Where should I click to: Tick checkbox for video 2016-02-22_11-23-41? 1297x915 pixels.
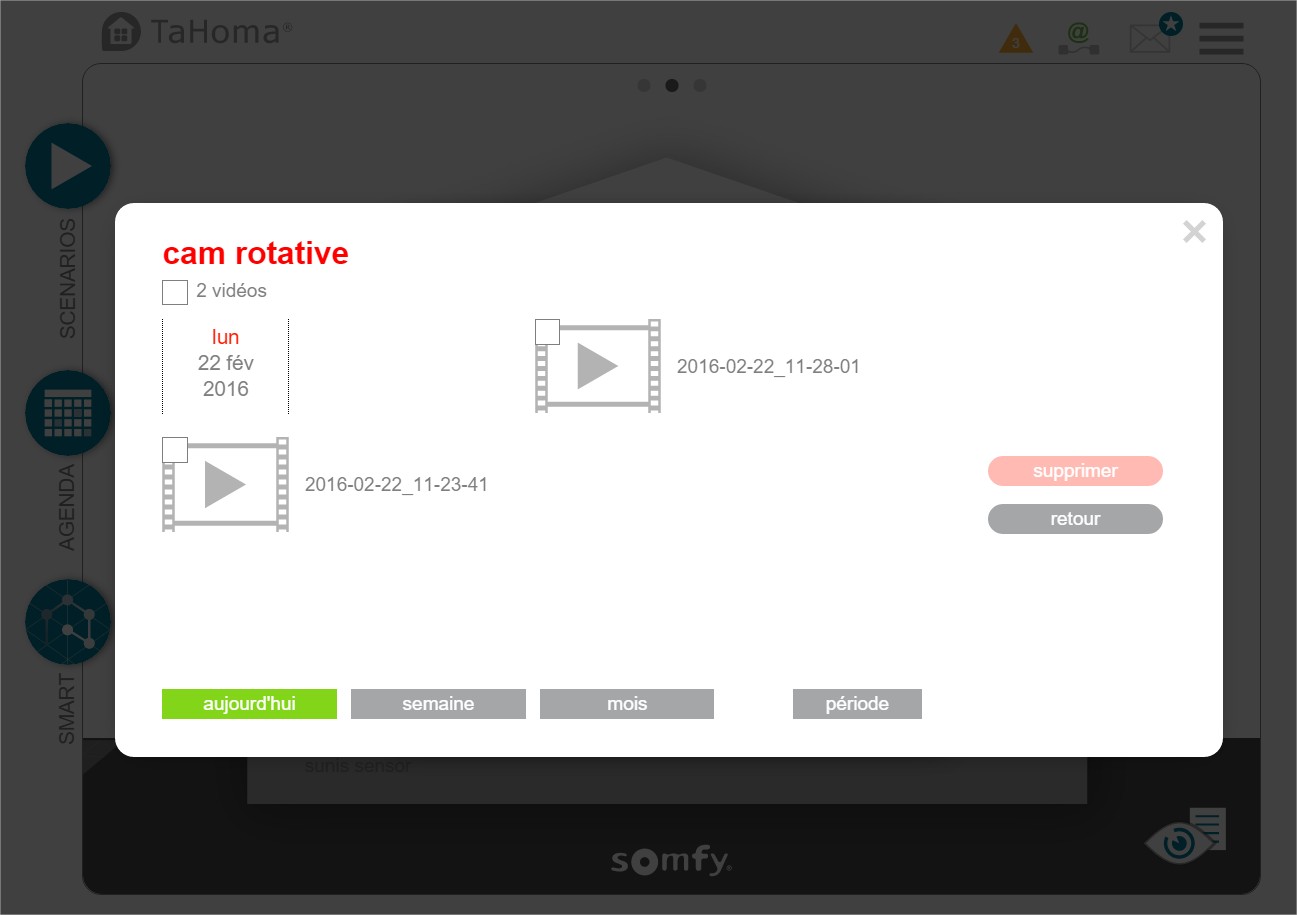tap(175, 450)
